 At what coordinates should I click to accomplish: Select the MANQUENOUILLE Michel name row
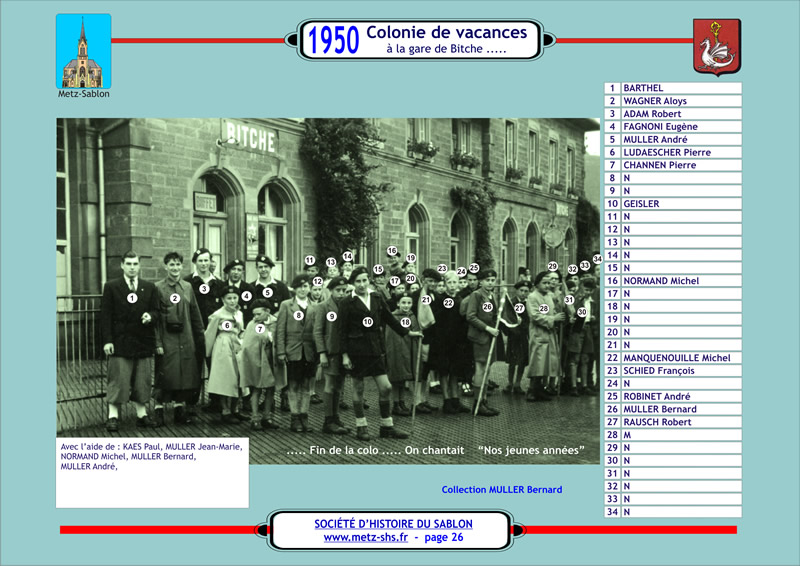(x=681, y=358)
